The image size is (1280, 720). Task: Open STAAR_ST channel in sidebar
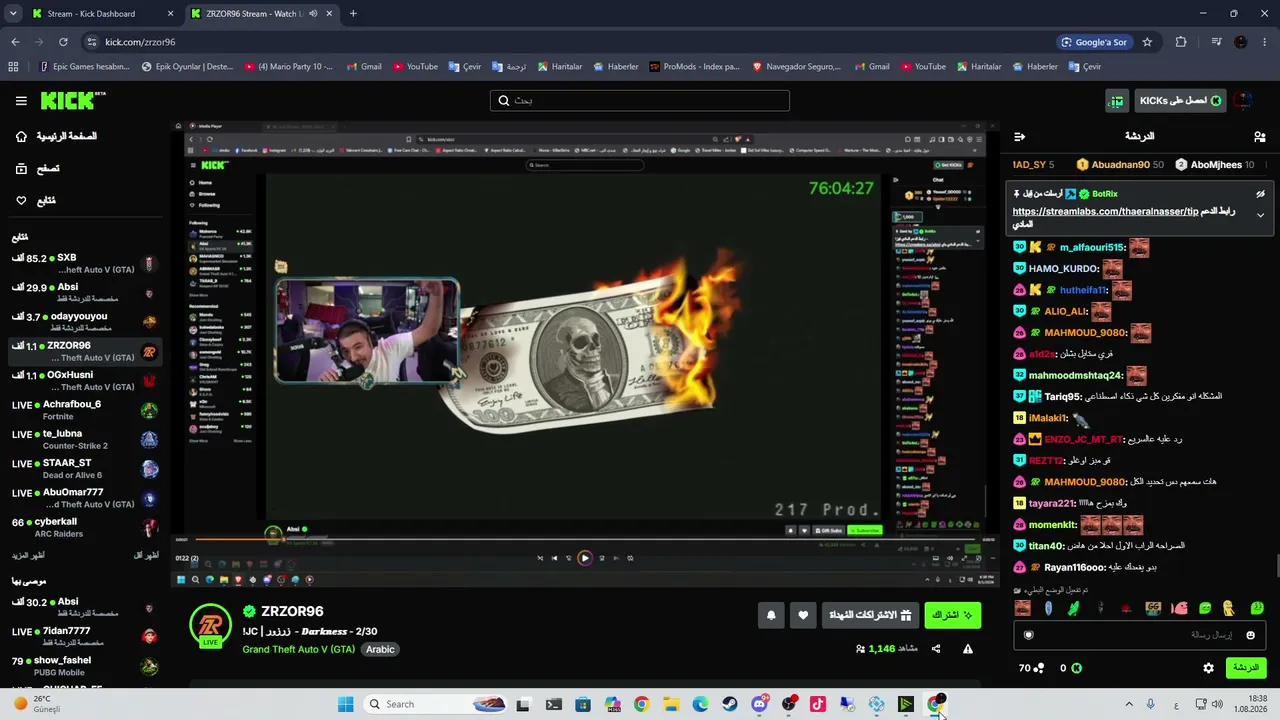coord(85,469)
